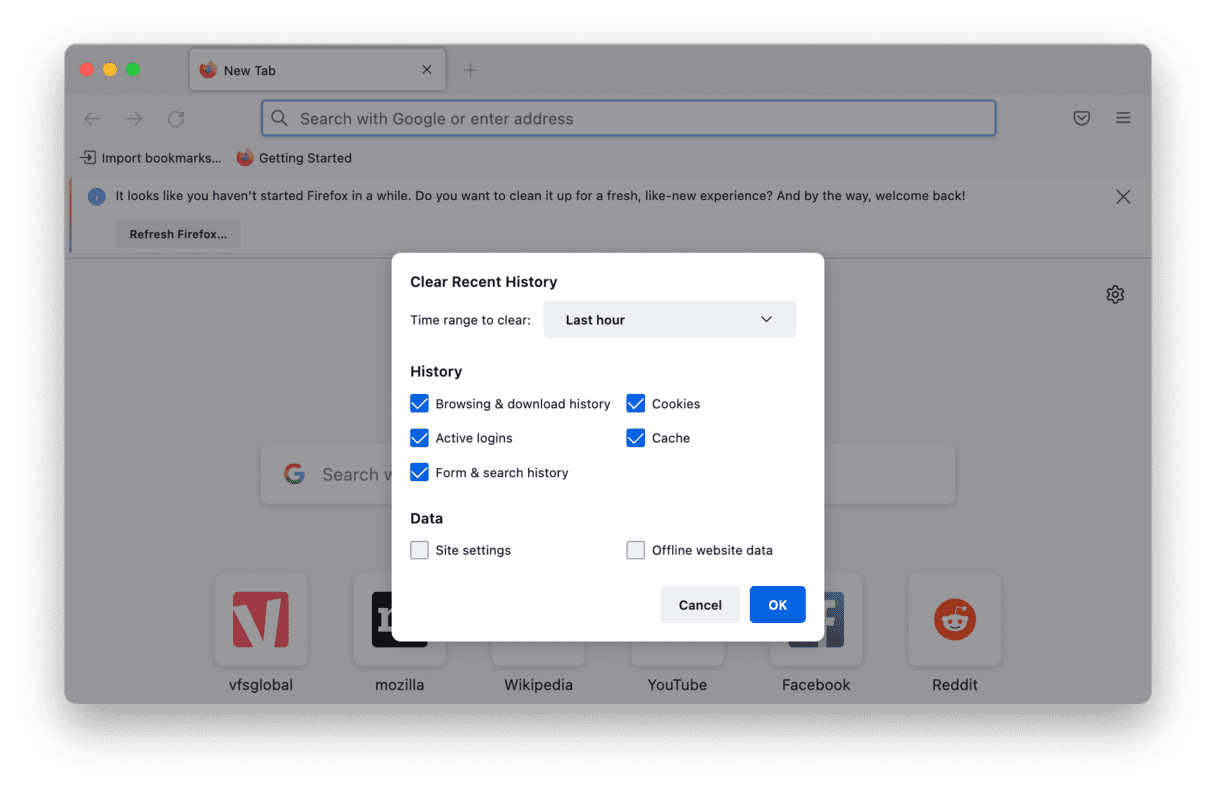Click the macOS green fullscreen button
Screen dimensions: 1216x789
tap(133, 69)
